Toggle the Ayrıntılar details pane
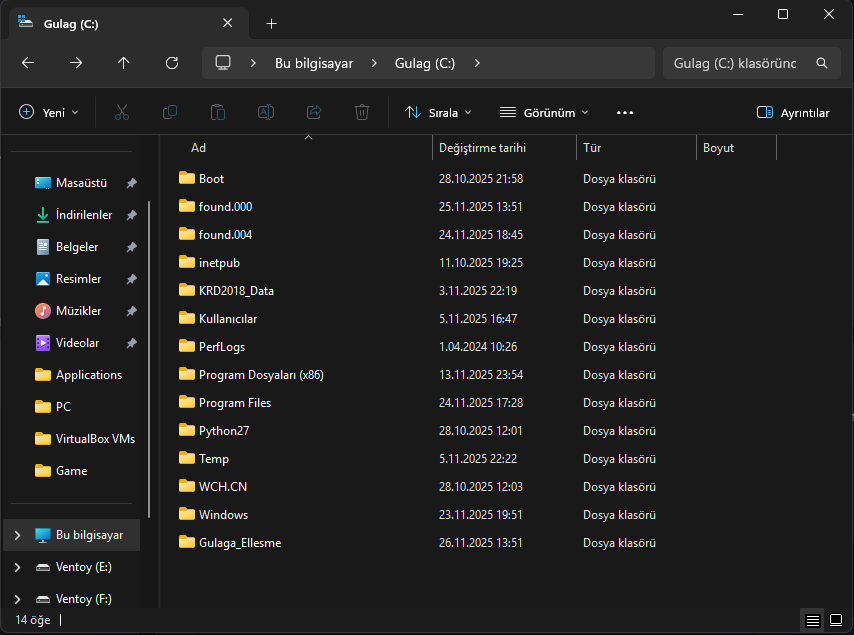 793,113
